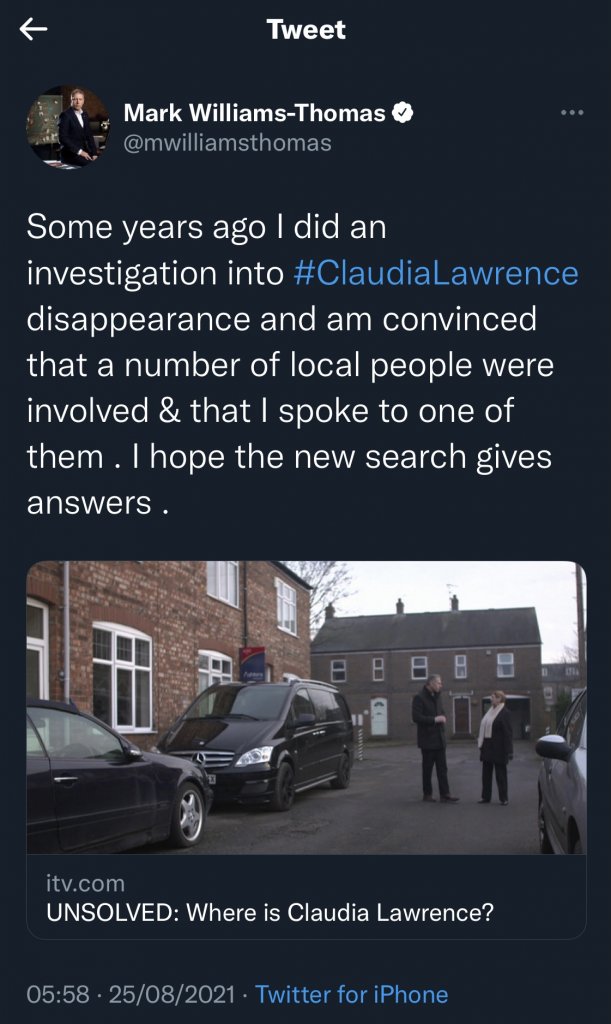Viewport: 611px width, 1024px height.
Task: Open the "Twitter for iPhone" source link
Action: [351, 994]
